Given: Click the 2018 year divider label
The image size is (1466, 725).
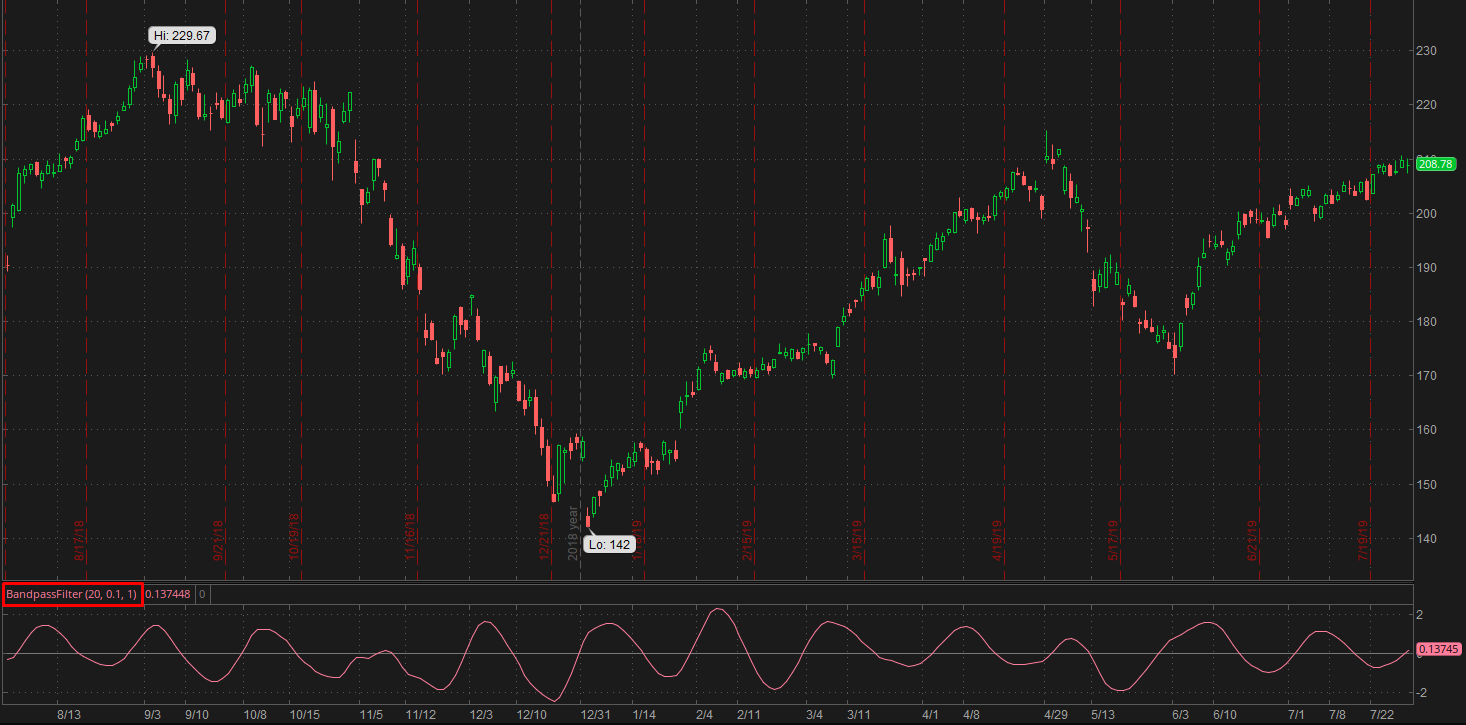Looking at the screenshot, I should click(574, 533).
